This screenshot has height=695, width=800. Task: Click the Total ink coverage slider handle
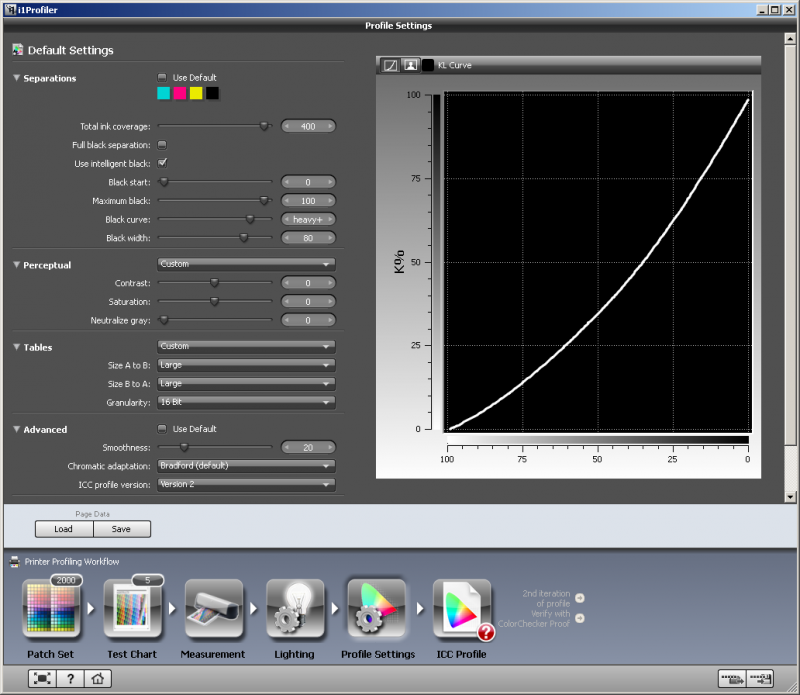click(264, 127)
